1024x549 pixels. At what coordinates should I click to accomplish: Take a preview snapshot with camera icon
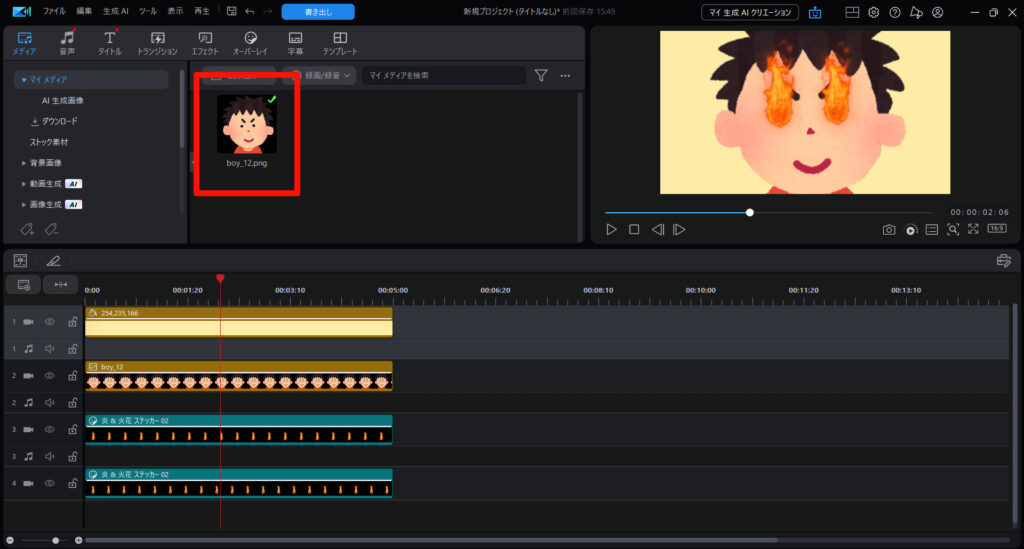(x=889, y=229)
